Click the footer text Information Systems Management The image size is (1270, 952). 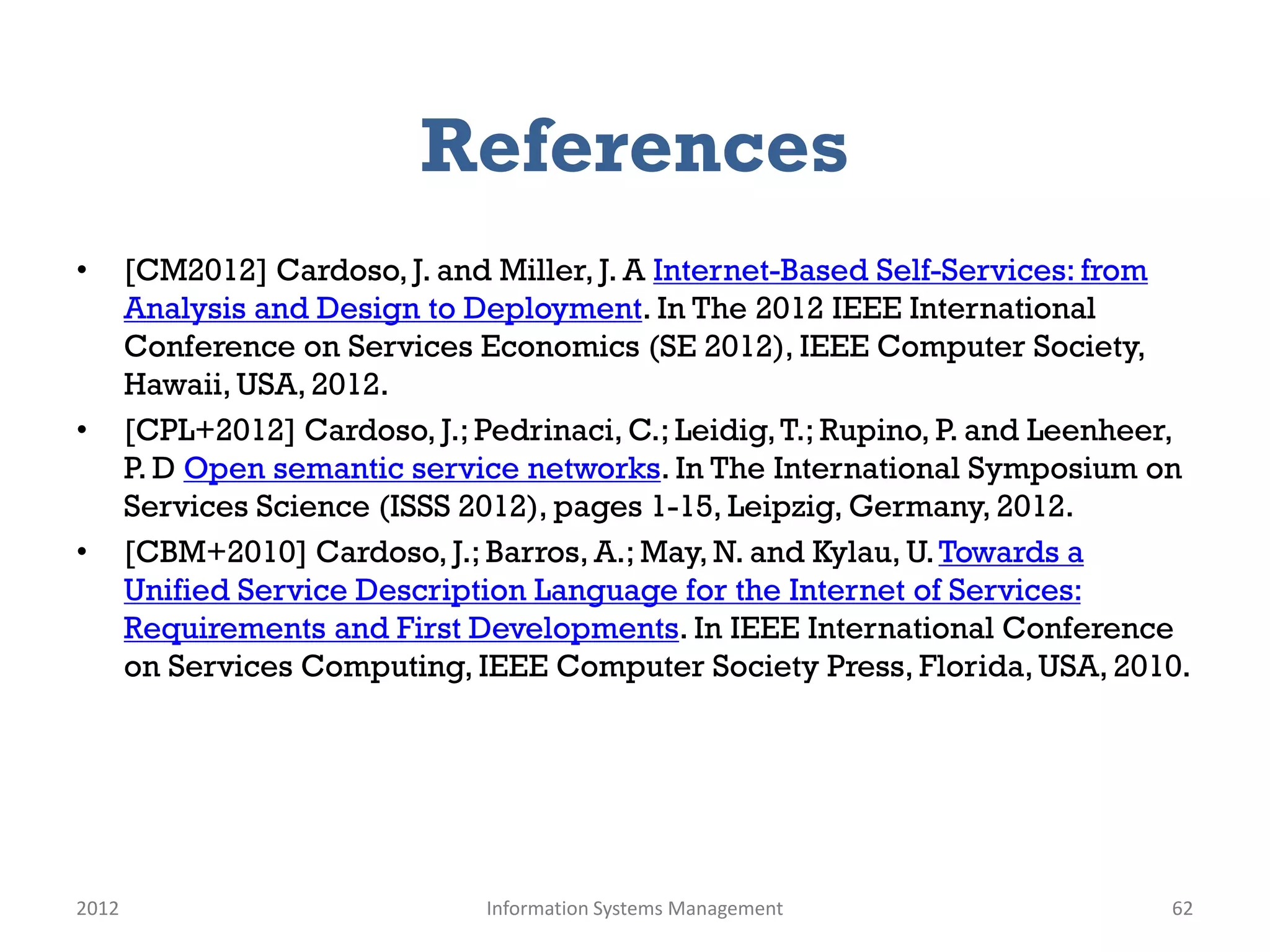click(x=634, y=909)
